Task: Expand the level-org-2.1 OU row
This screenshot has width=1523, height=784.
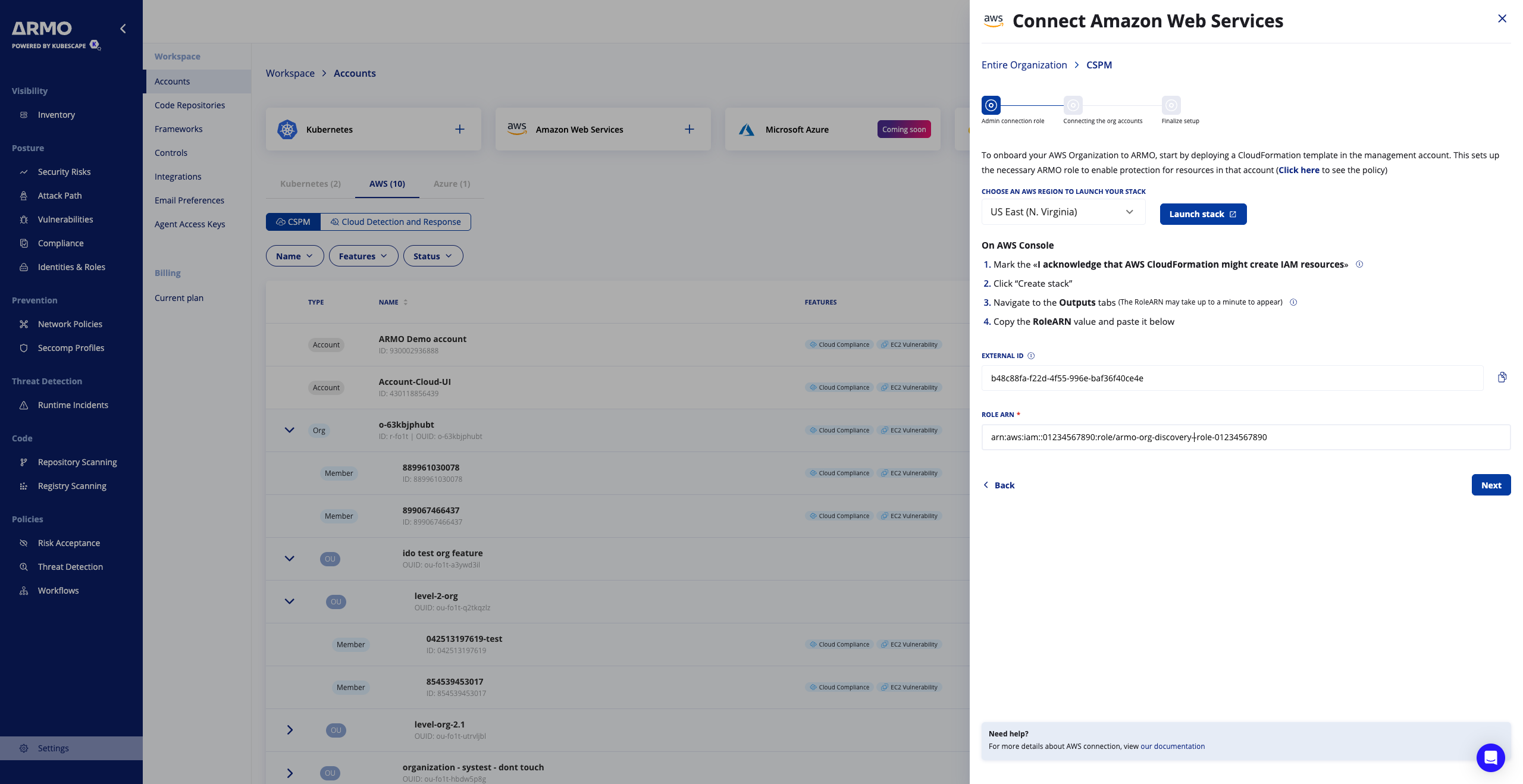Action: [290, 730]
